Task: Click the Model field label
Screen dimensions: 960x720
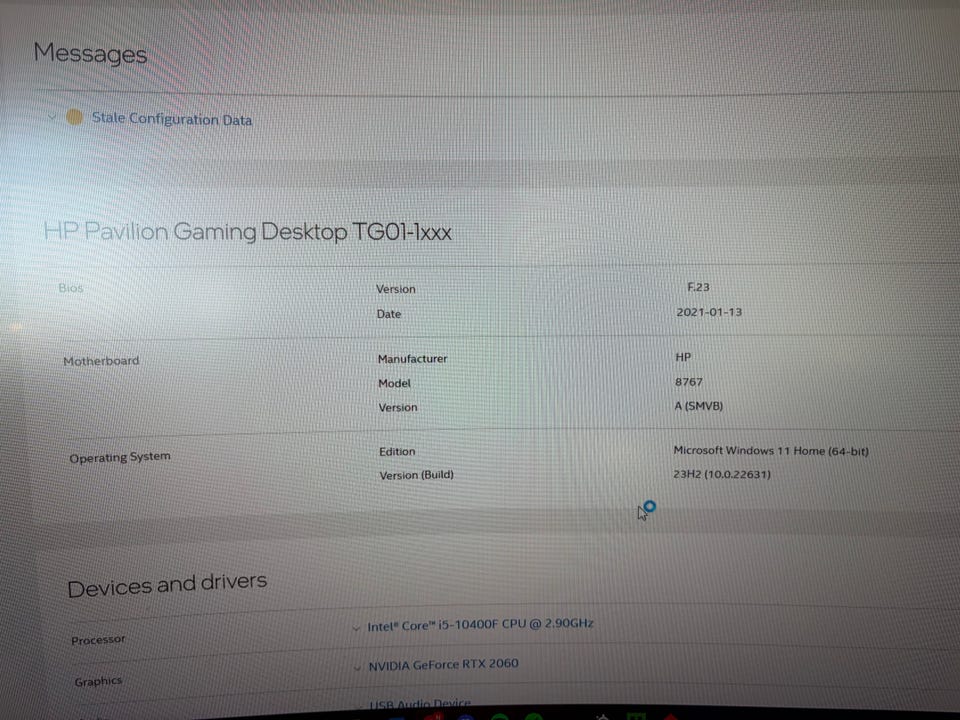Action: (395, 383)
